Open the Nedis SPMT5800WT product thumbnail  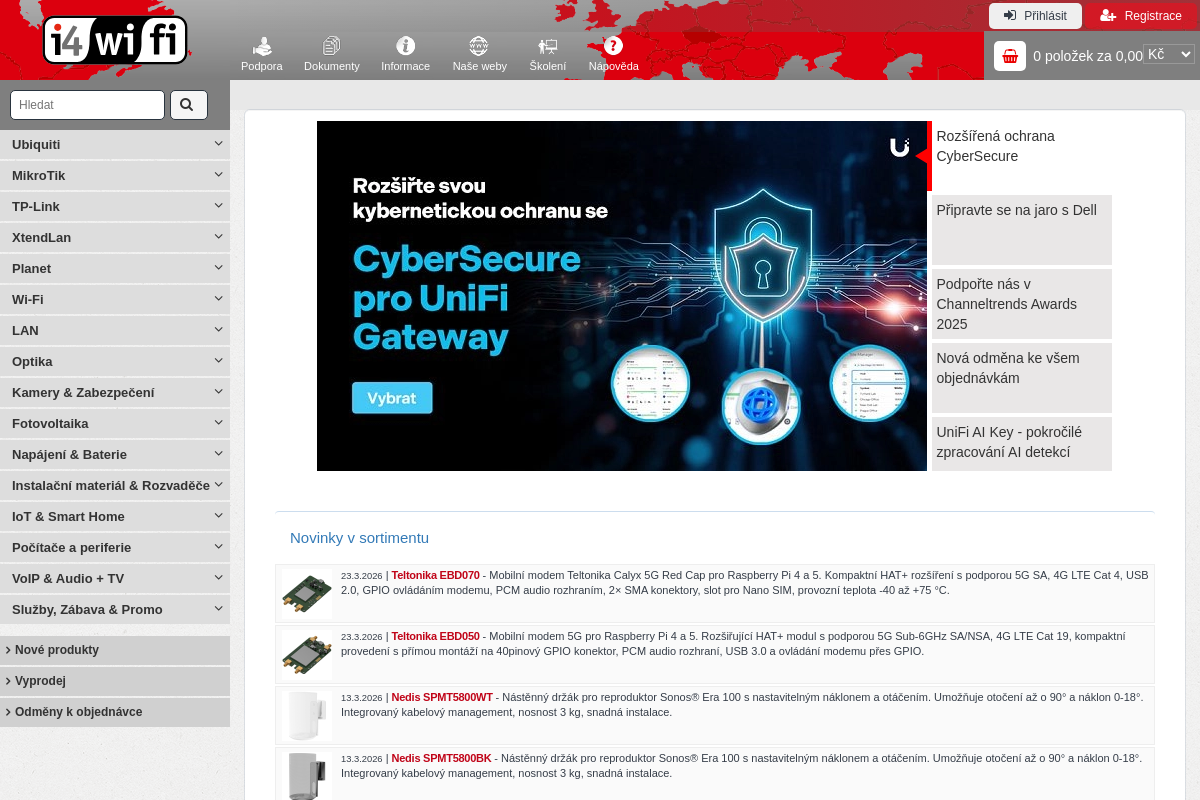pos(306,716)
